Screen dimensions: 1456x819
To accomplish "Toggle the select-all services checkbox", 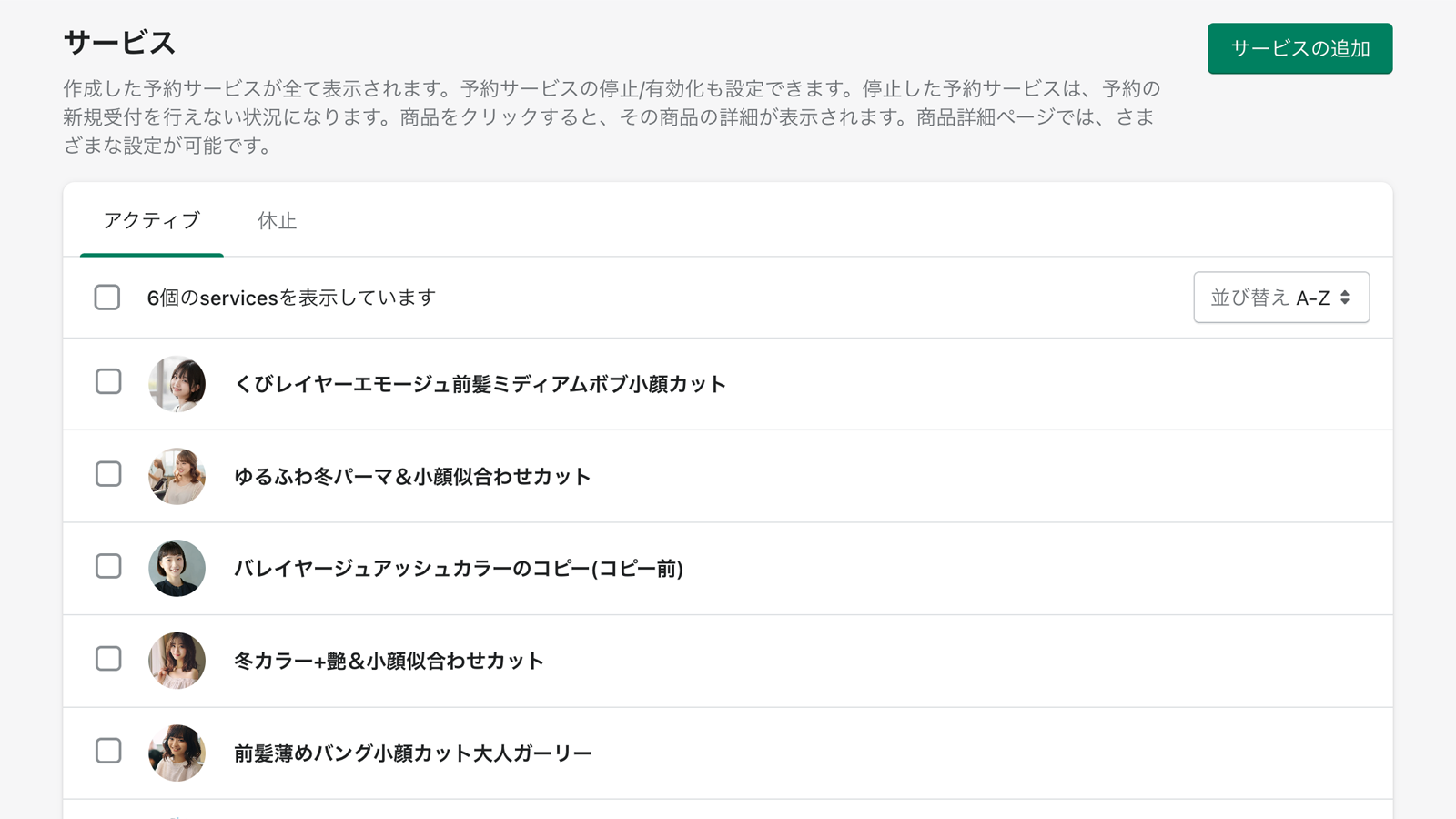I will 107,298.
